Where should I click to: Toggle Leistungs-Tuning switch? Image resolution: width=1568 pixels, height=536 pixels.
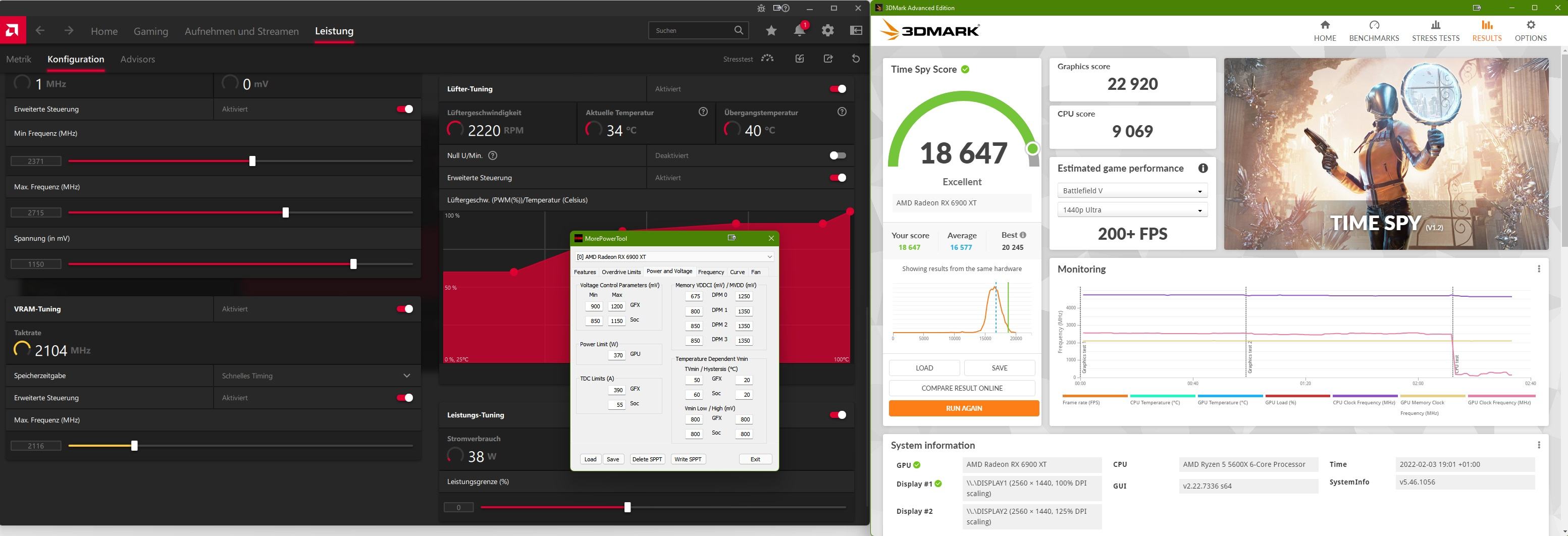[838, 415]
